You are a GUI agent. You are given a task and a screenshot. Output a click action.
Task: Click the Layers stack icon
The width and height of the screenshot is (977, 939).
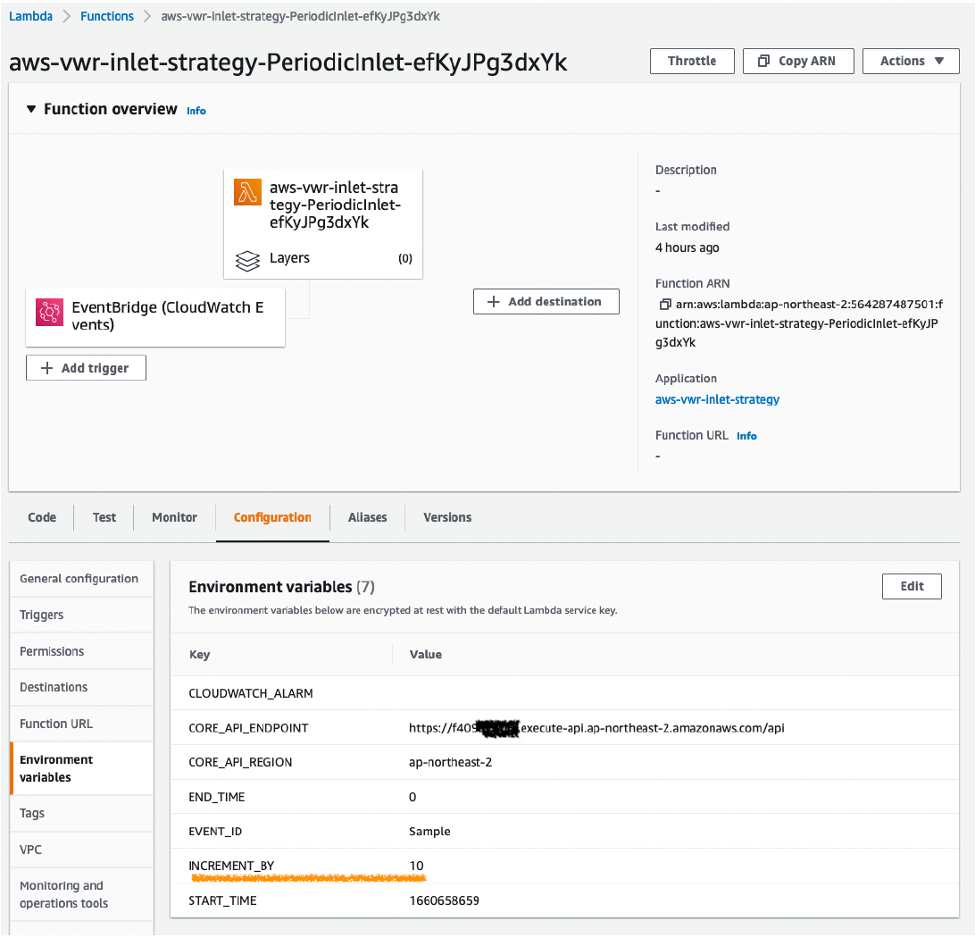(x=247, y=260)
